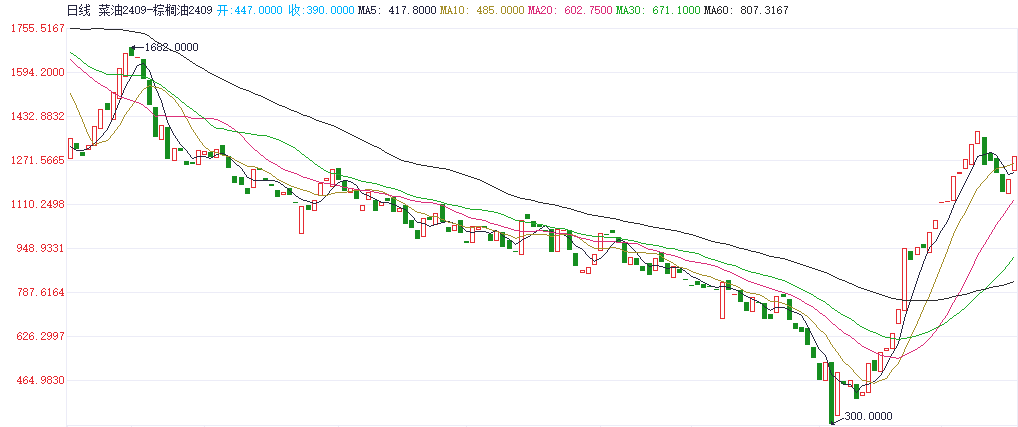Click the 948.9331 price axis label
Screen dimensions: 1018x427
[40, 249]
